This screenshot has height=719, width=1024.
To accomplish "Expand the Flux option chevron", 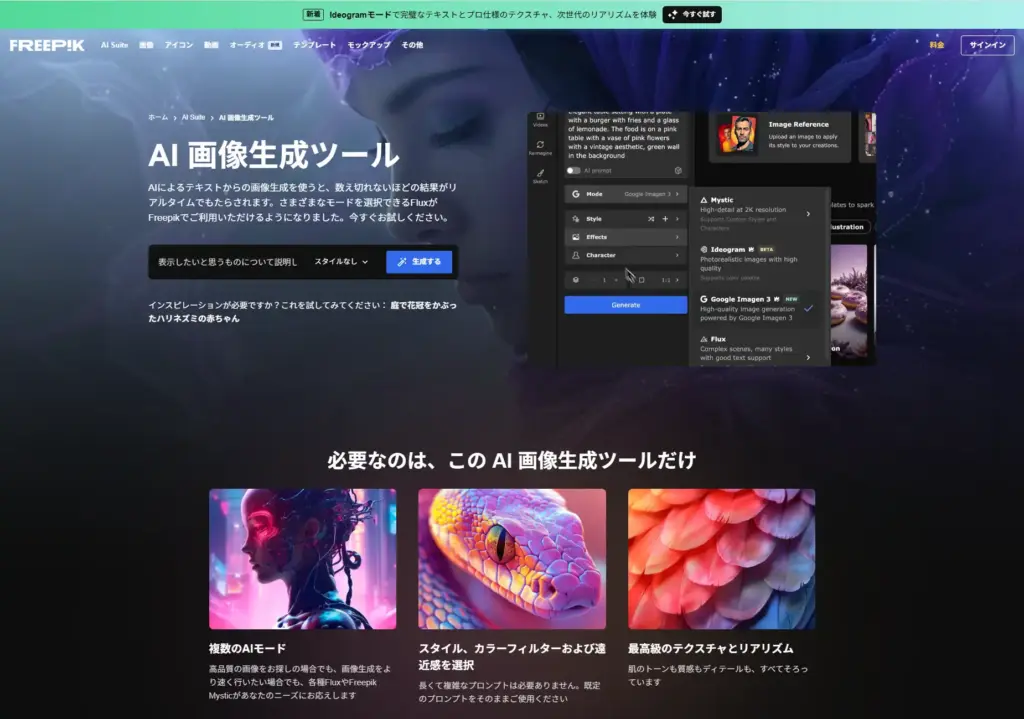I will [808, 357].
